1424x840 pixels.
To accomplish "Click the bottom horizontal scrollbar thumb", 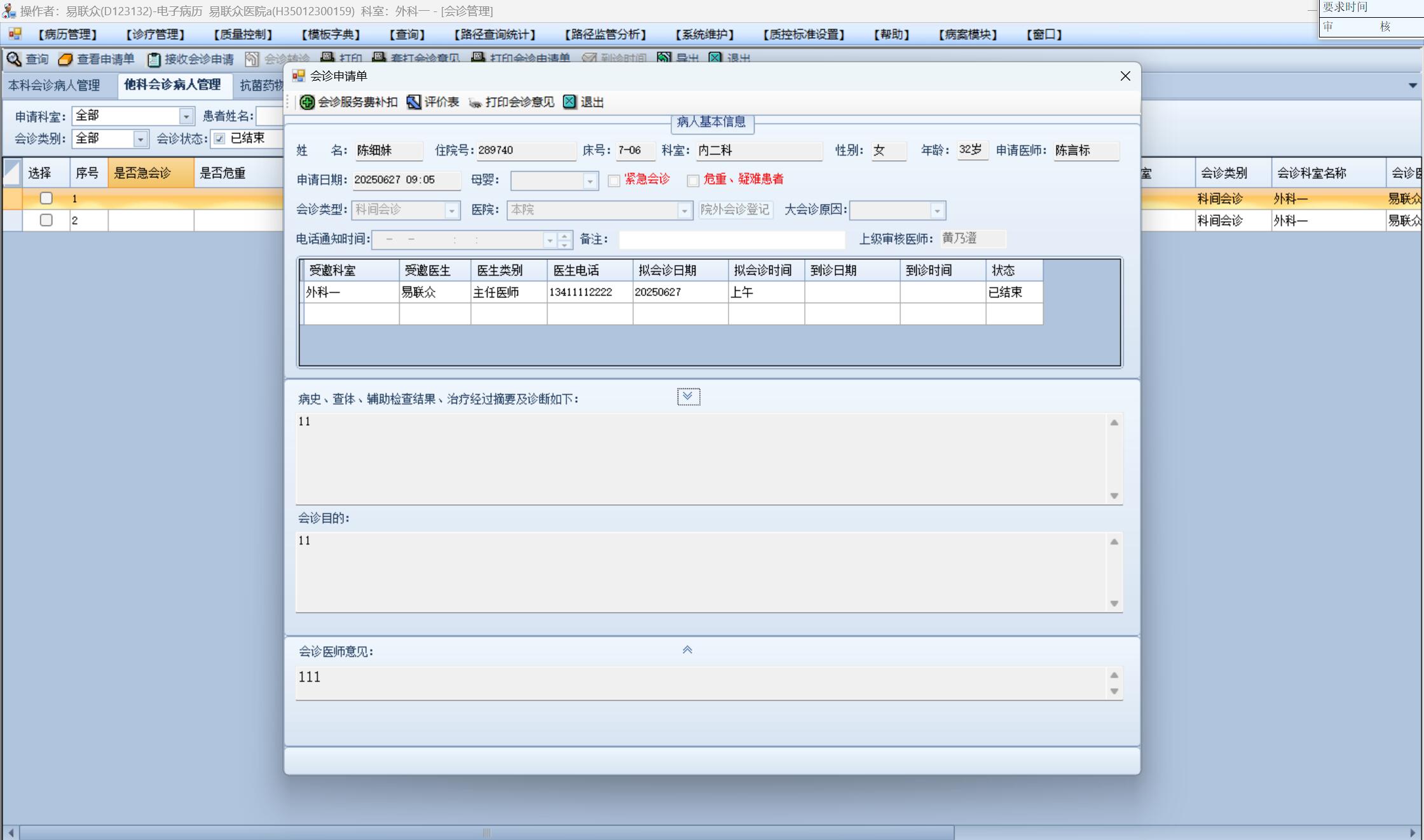I will pos(486,832).
